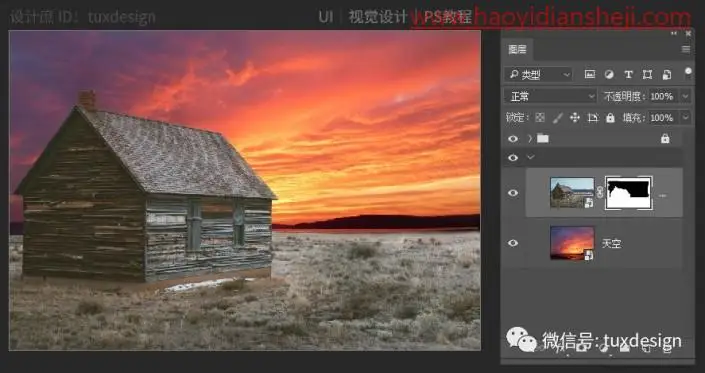Select the 图层 panel tab

pyautogui.click(x=517, y=49)
